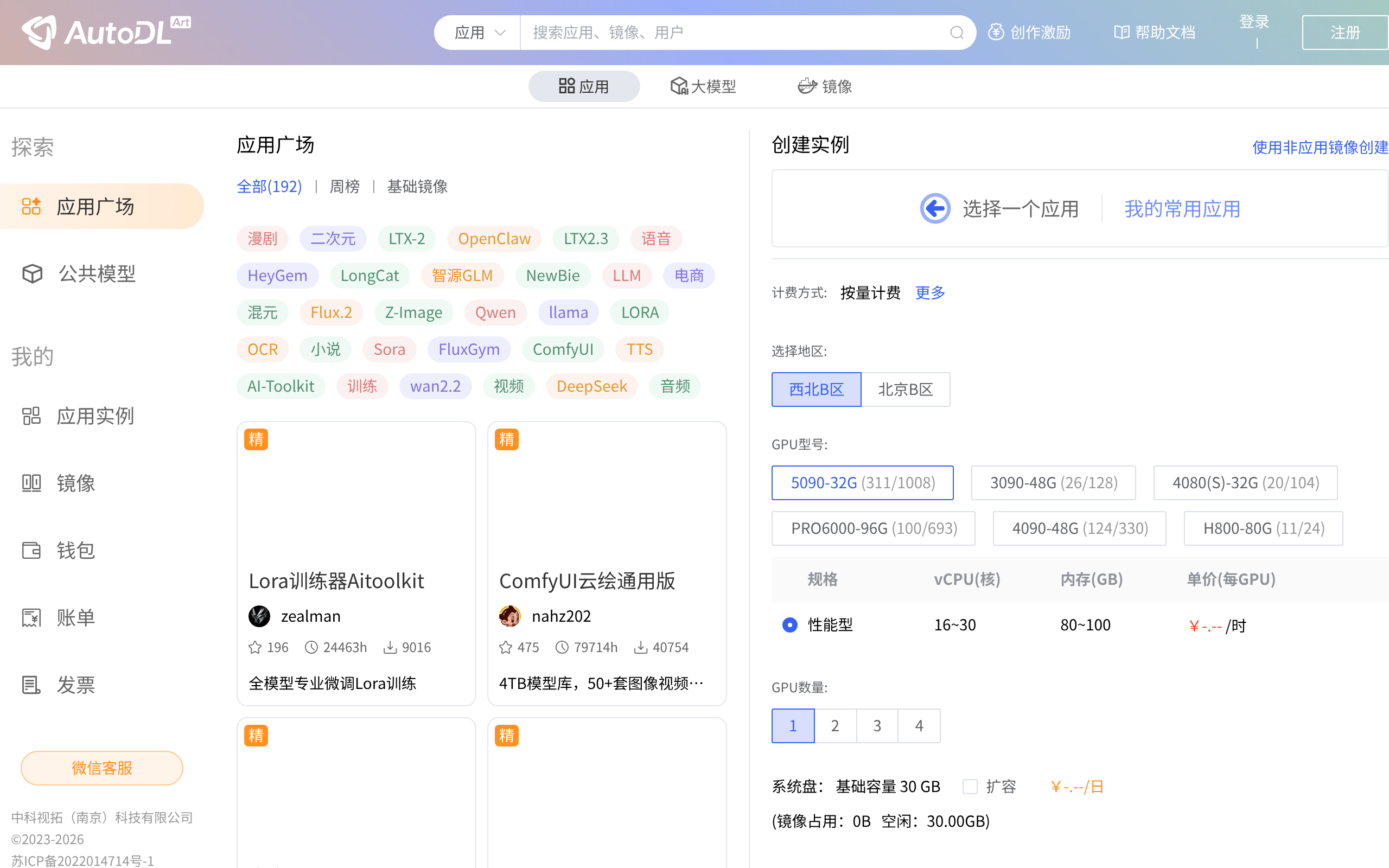1389x868 pixels.
Task: Choose GPU model 4080(S)-32G
Action: point(1246,482)
